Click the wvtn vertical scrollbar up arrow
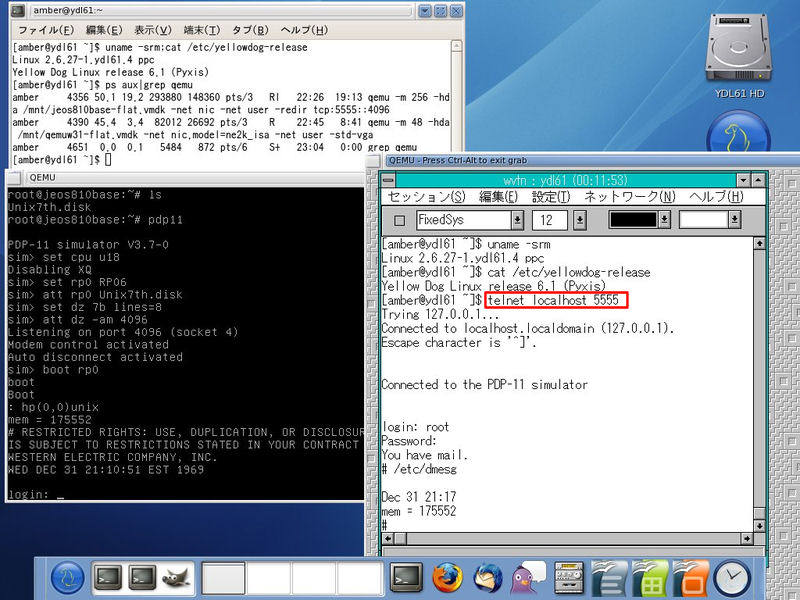 point(759,244)
